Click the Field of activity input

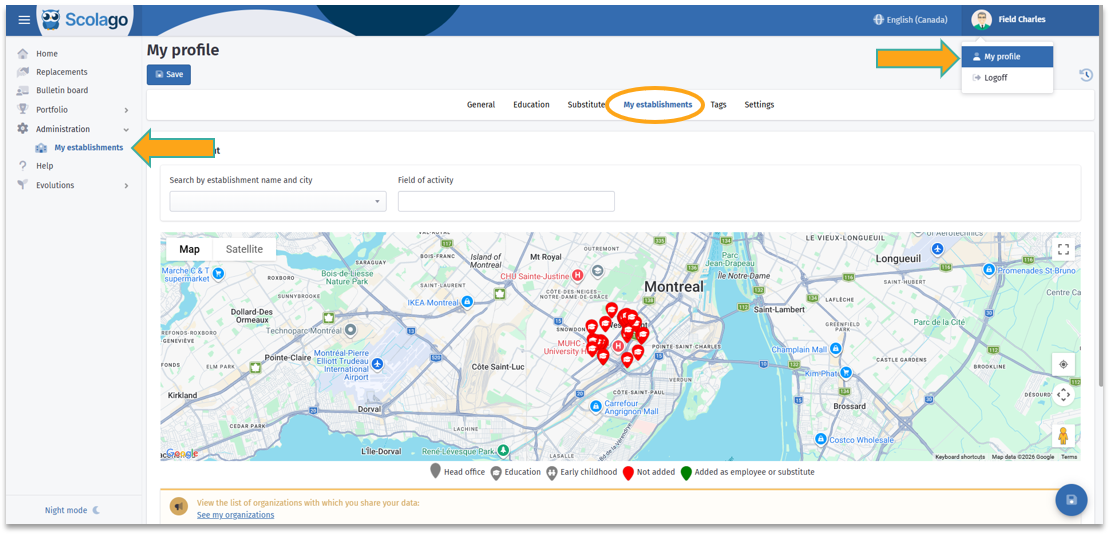(x=506, y=201)
